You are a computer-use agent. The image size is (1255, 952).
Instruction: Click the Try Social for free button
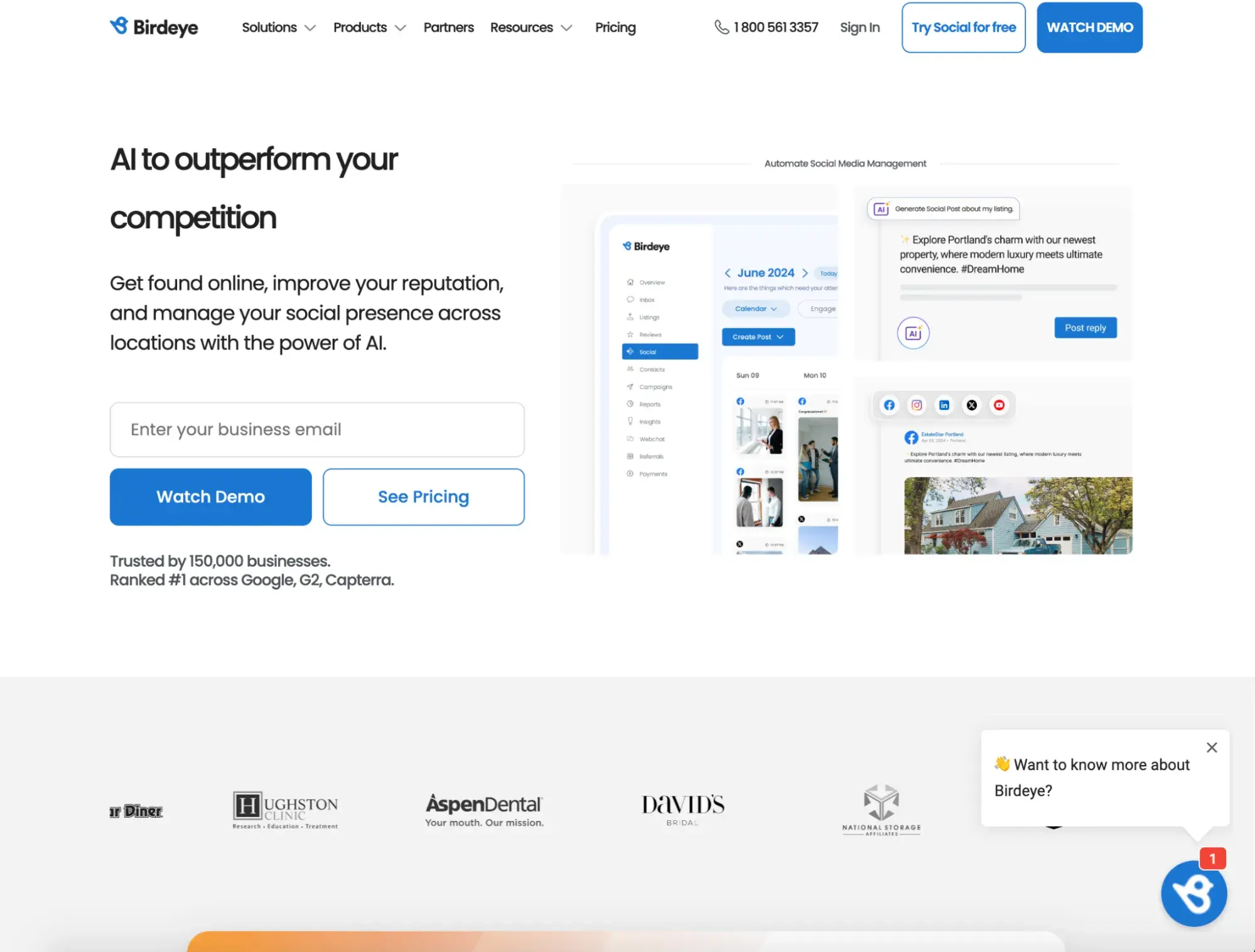tap(963, 27)
